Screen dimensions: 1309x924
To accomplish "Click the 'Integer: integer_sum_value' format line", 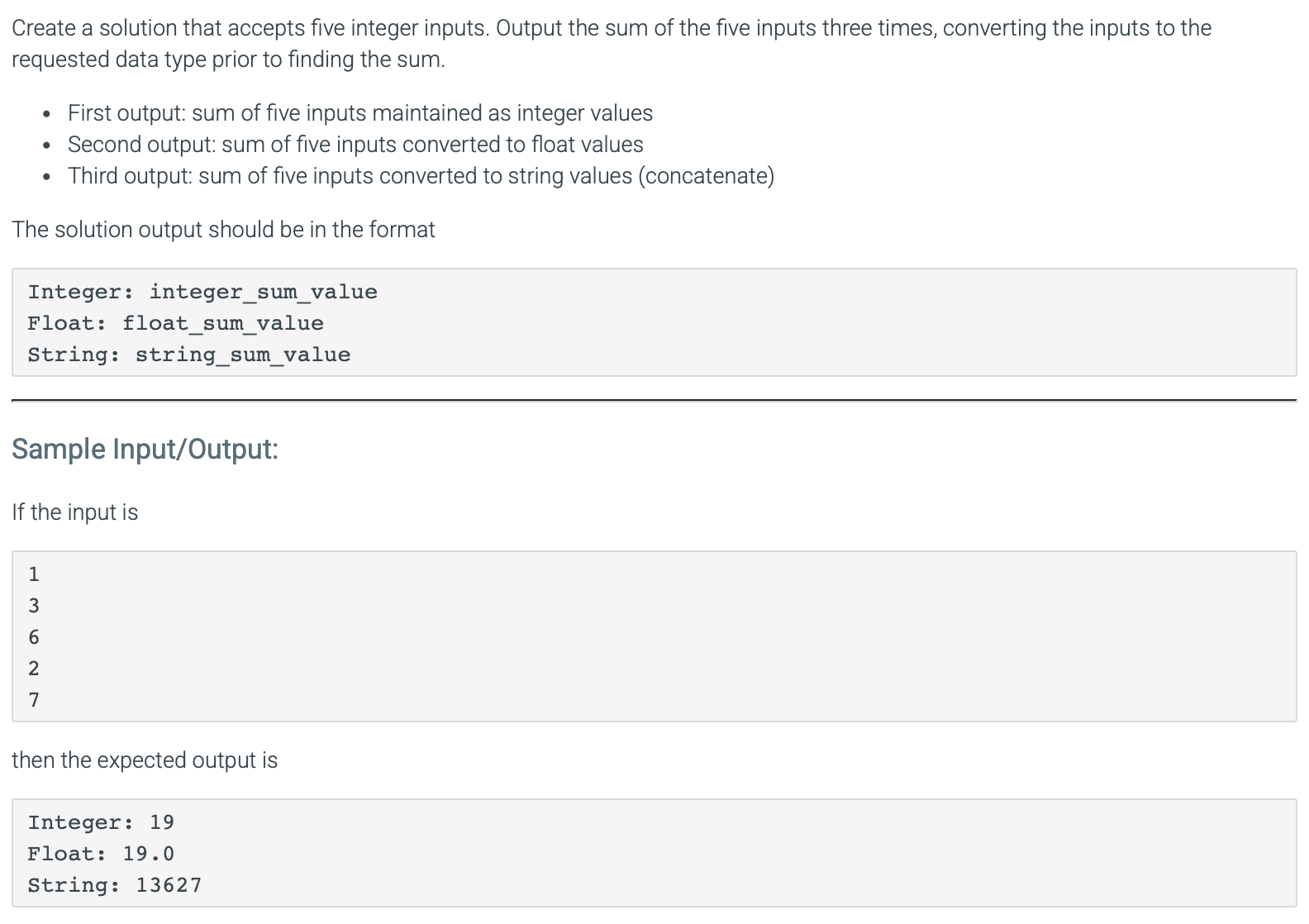I will tap(202, 292).
